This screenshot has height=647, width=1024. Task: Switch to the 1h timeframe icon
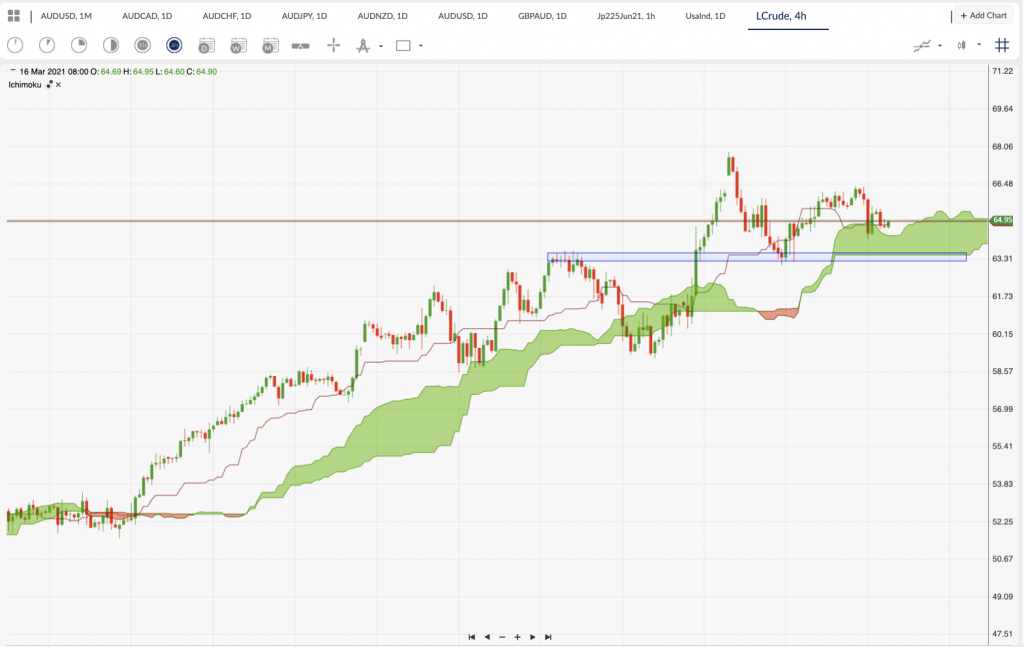point(142,45)
